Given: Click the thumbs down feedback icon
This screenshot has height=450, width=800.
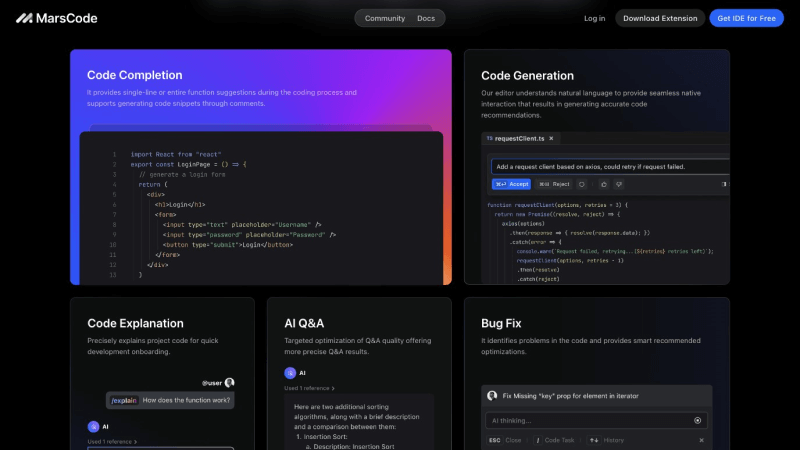Looking at the screenshot, I should click(x=619, y=184).
